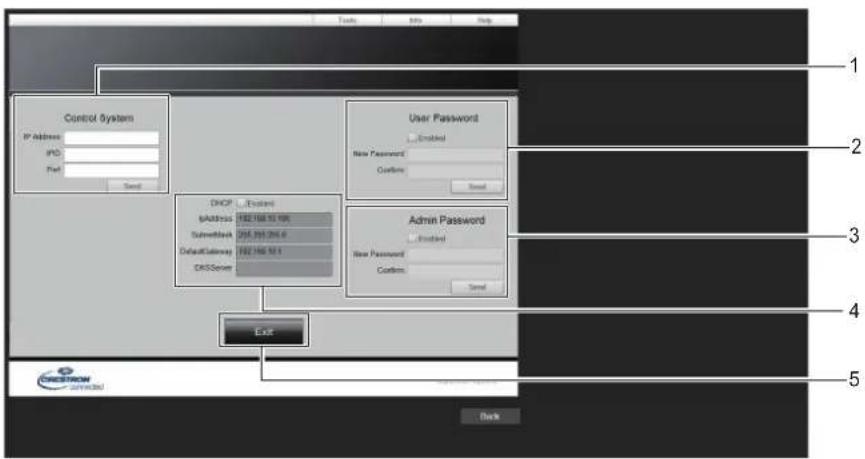Click the Admin Password Confirm field
Screen dimensions: 865x459
tap(455, 270)
